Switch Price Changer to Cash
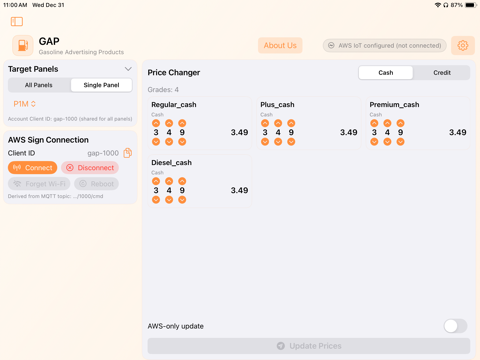 tap(386, 72)
